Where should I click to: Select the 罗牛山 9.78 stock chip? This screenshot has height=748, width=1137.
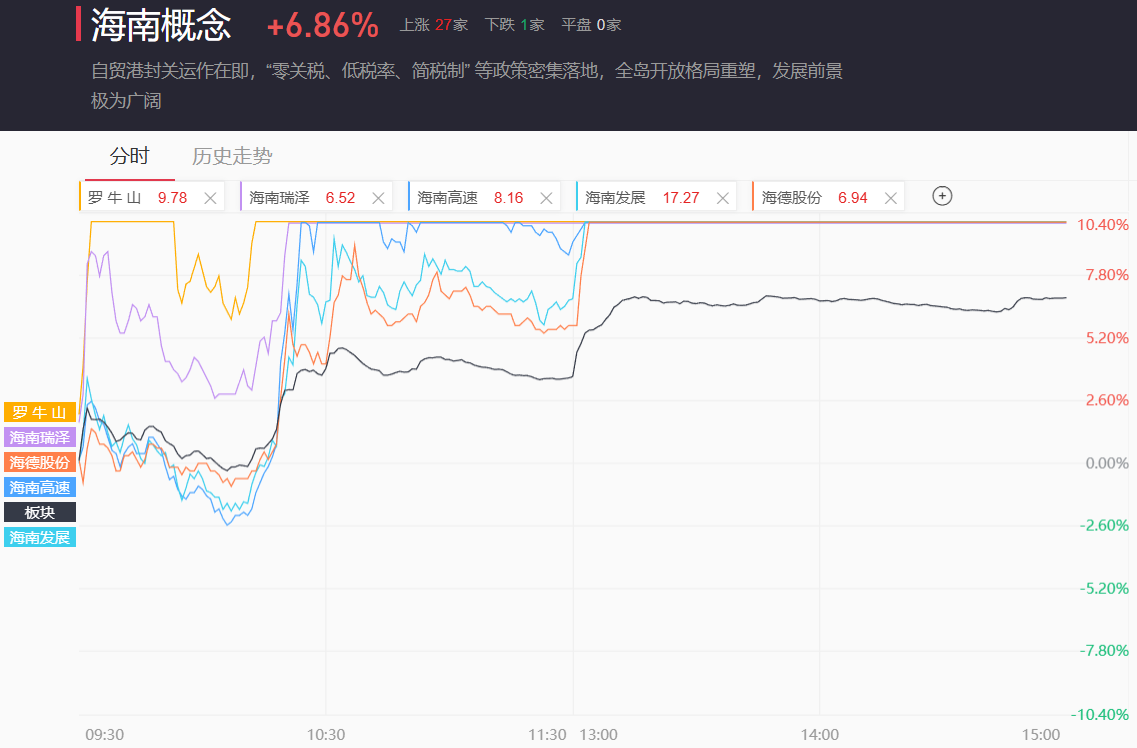(x=137, y=198)
